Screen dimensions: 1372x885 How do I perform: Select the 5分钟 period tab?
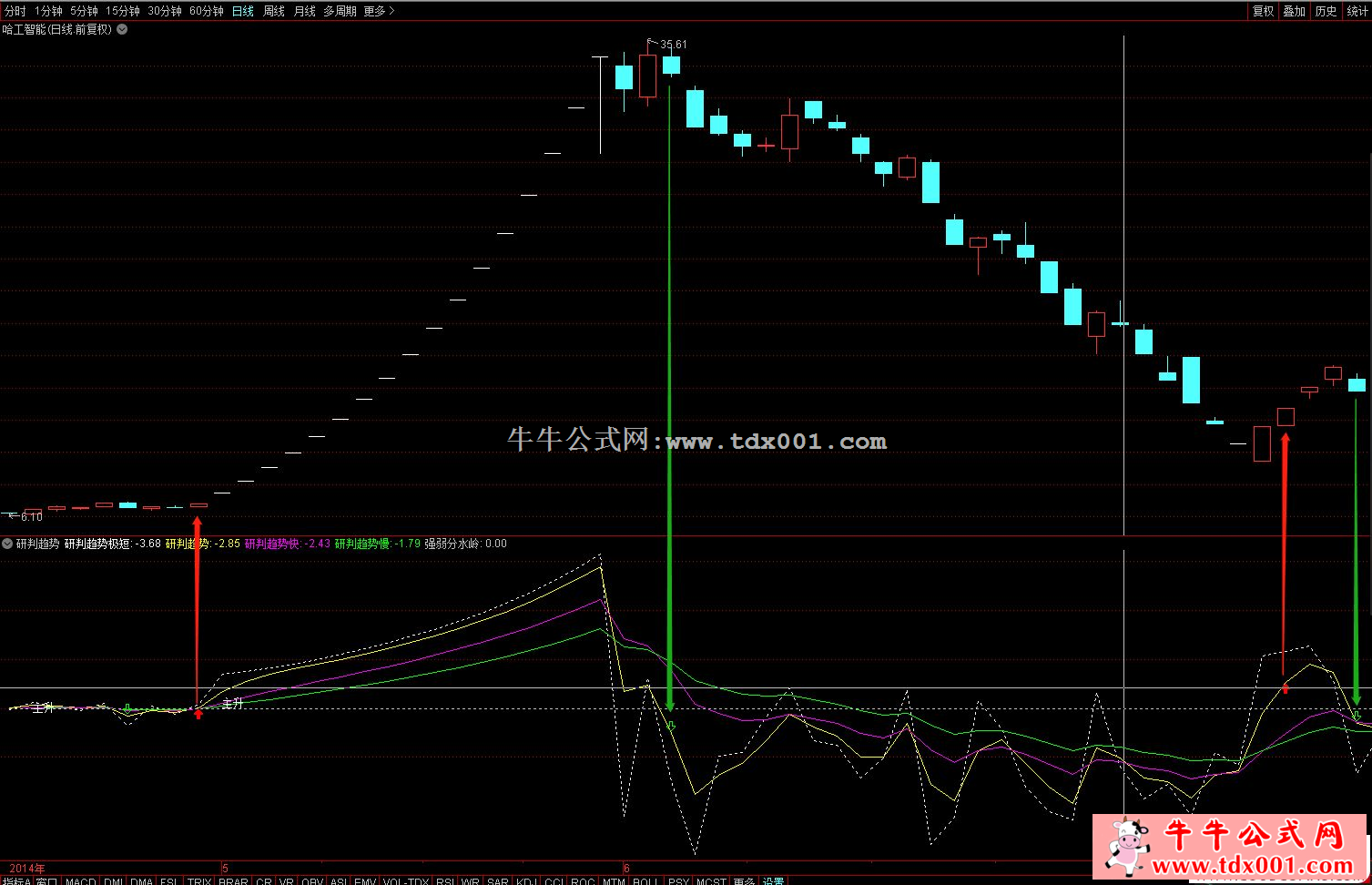coord(84,11)
